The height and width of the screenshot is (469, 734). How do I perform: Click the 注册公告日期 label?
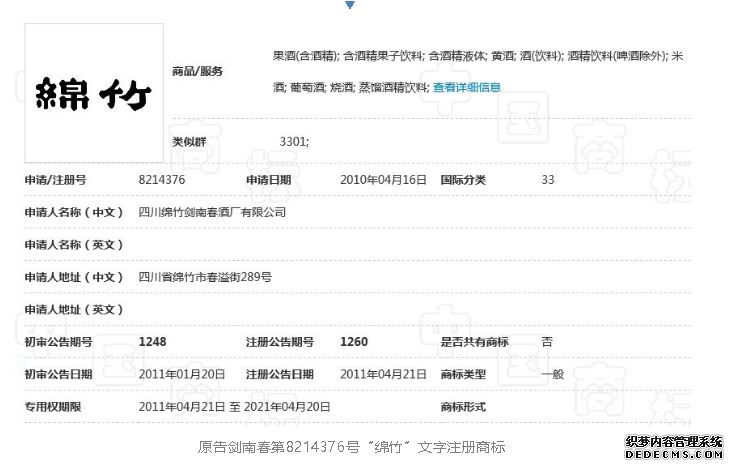click(280, 374)
